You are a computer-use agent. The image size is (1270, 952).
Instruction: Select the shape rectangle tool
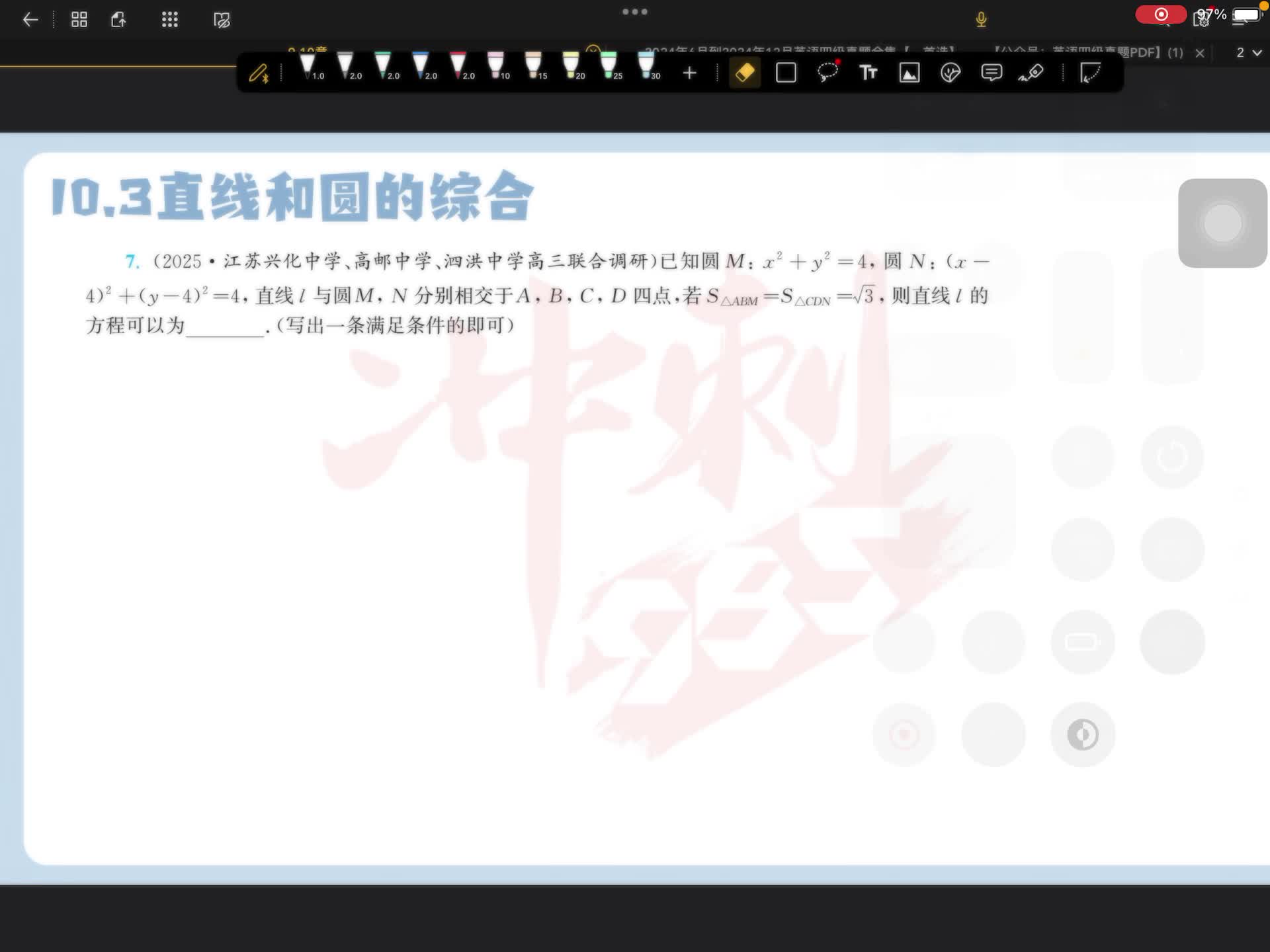click(x=786, y=73)
